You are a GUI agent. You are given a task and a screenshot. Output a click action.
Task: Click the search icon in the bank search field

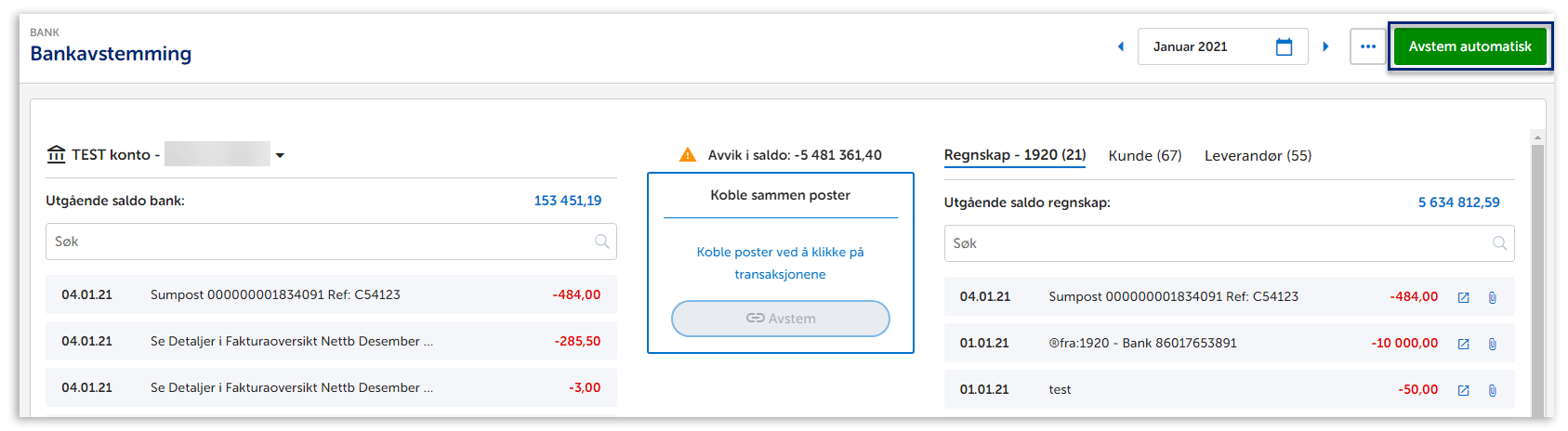click(601, 242)
